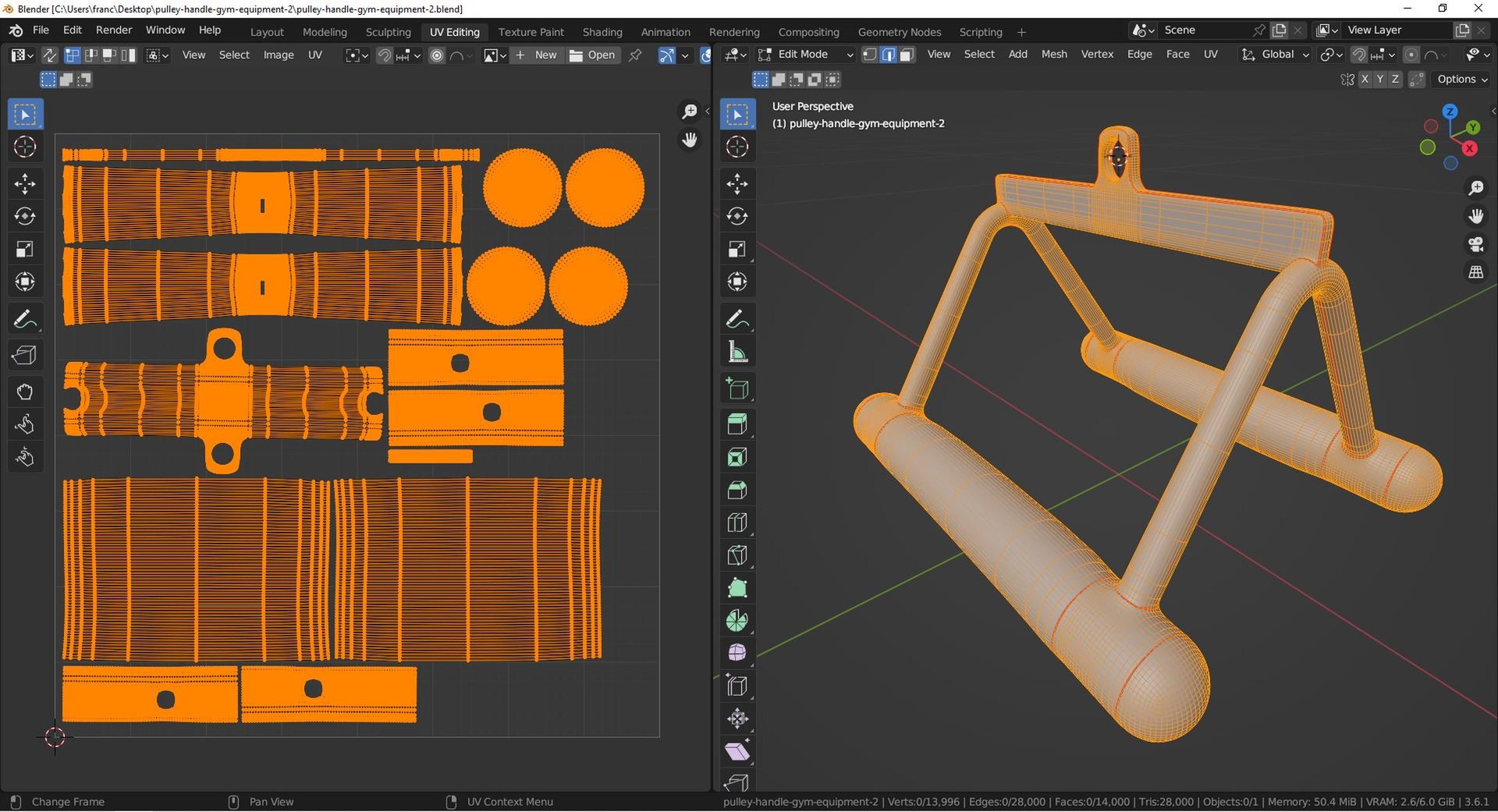The image size is (1498, 812).
Task: Switch to face select mode in 3D viewport
Action: tap(907, 55)
